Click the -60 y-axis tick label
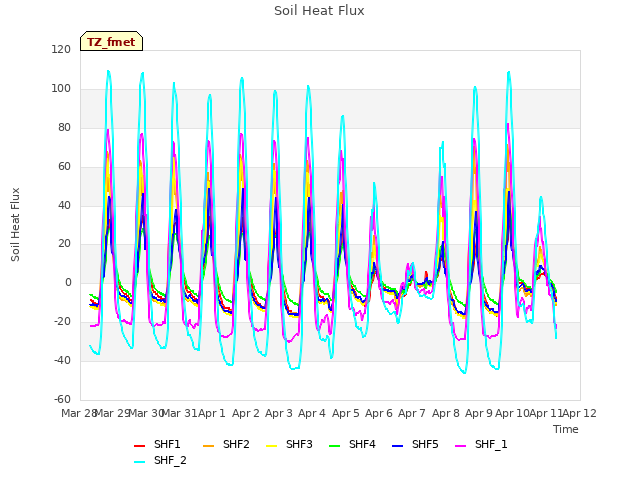 tap(62, 399)
